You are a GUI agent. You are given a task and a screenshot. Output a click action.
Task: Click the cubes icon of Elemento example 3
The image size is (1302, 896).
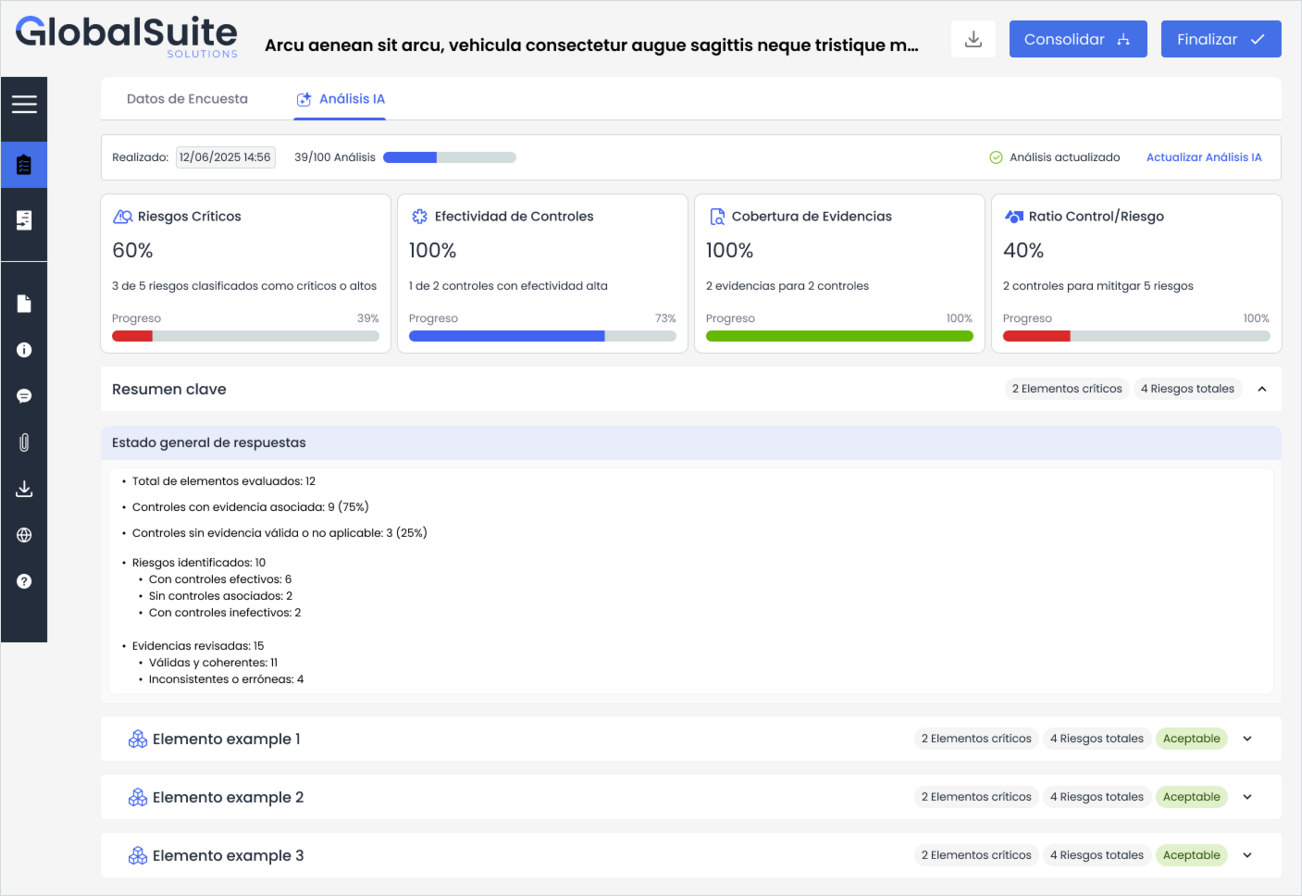[138, 855]
